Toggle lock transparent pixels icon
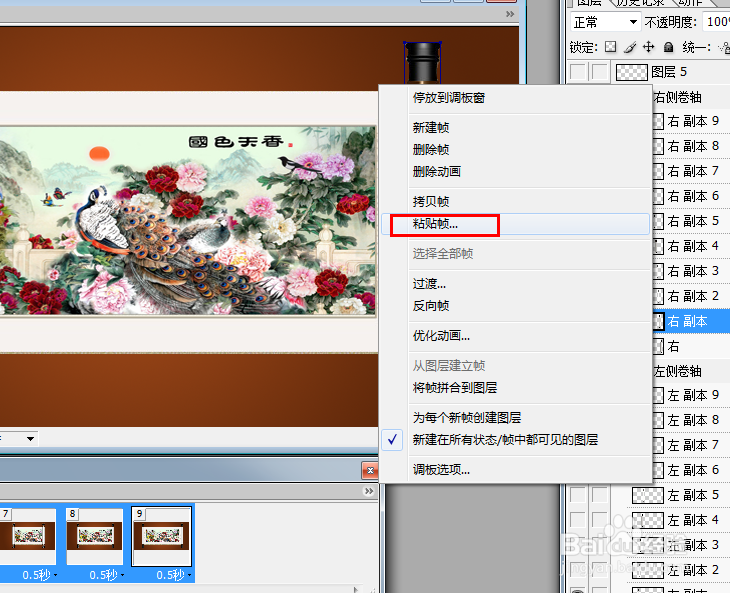Screen dimensions: 730x593 click(x=610, y=47)
